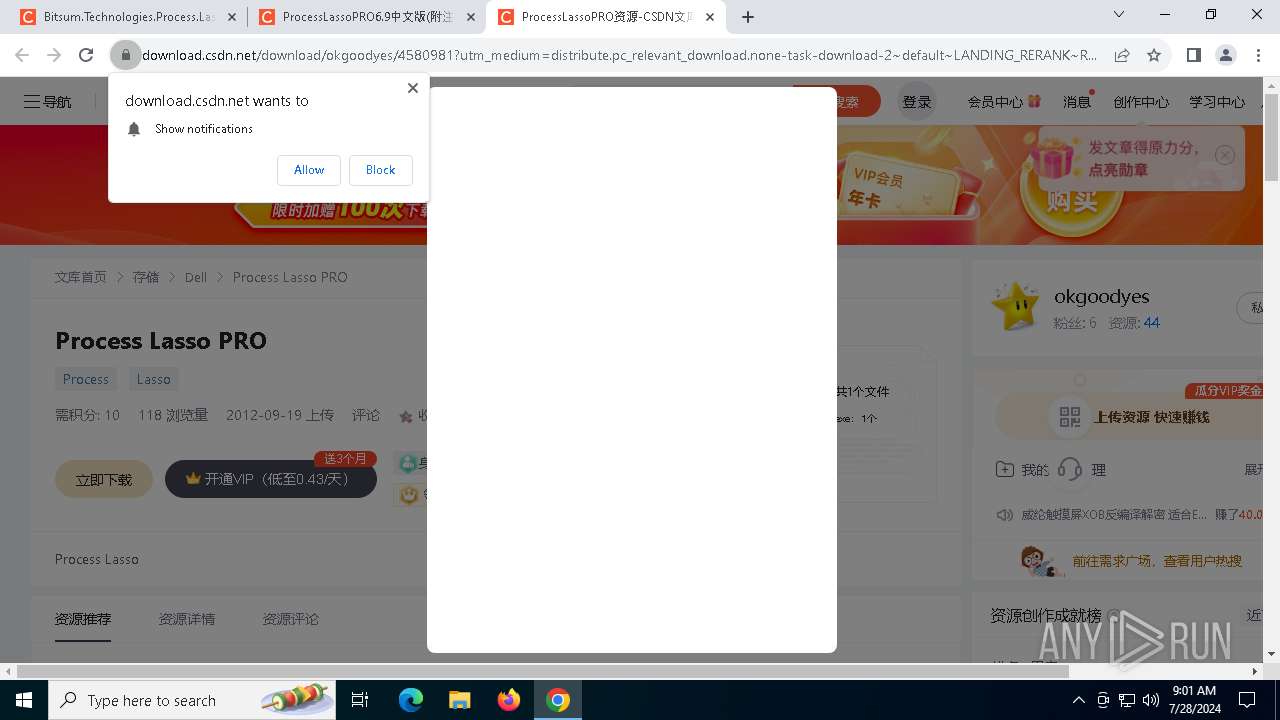This screenshot has width=1280, height=720.
Task: Close the ProcessLassoPRO6.9中文版 tab
Action: [x=470, y=17]
